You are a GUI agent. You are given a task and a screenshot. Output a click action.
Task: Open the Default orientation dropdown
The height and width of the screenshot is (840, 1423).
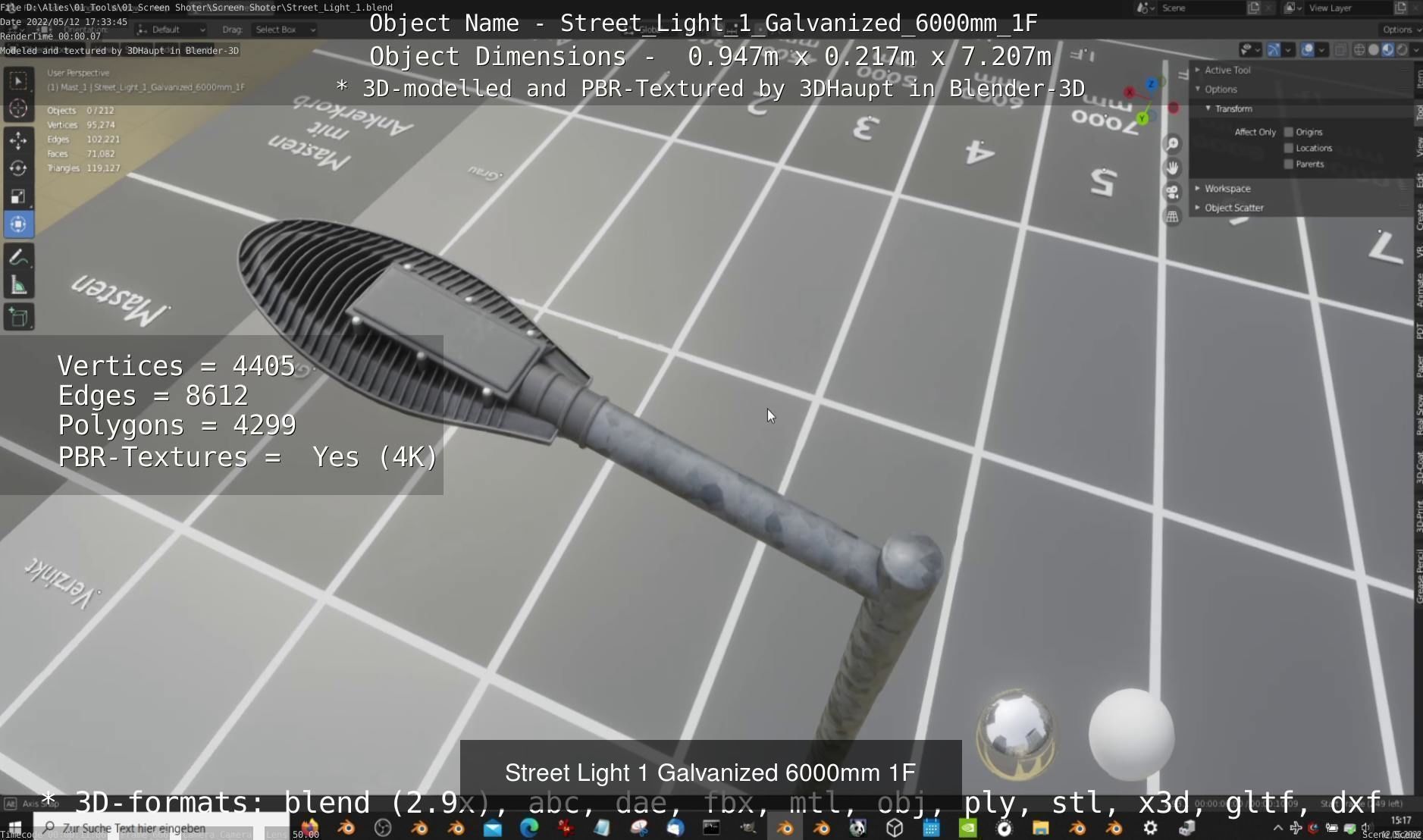point(171,30)
